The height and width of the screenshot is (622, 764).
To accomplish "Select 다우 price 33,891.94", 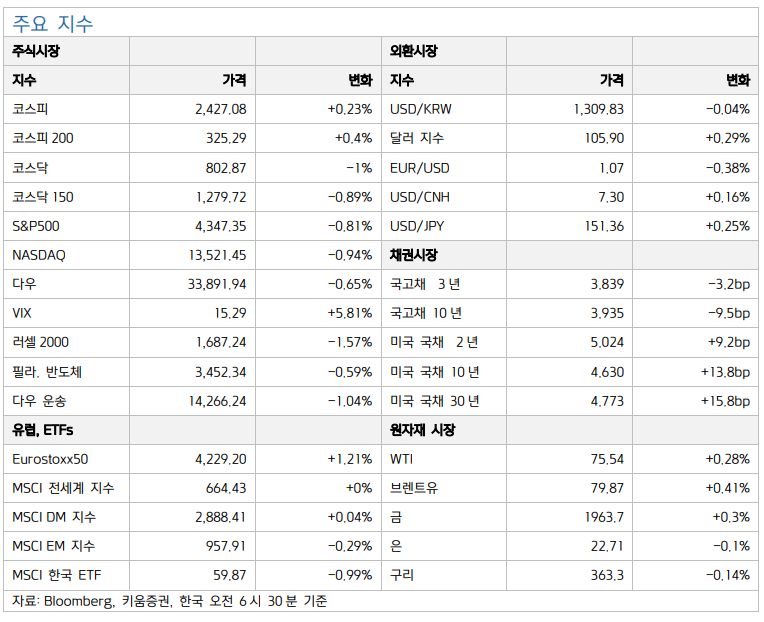I will 217,283.
